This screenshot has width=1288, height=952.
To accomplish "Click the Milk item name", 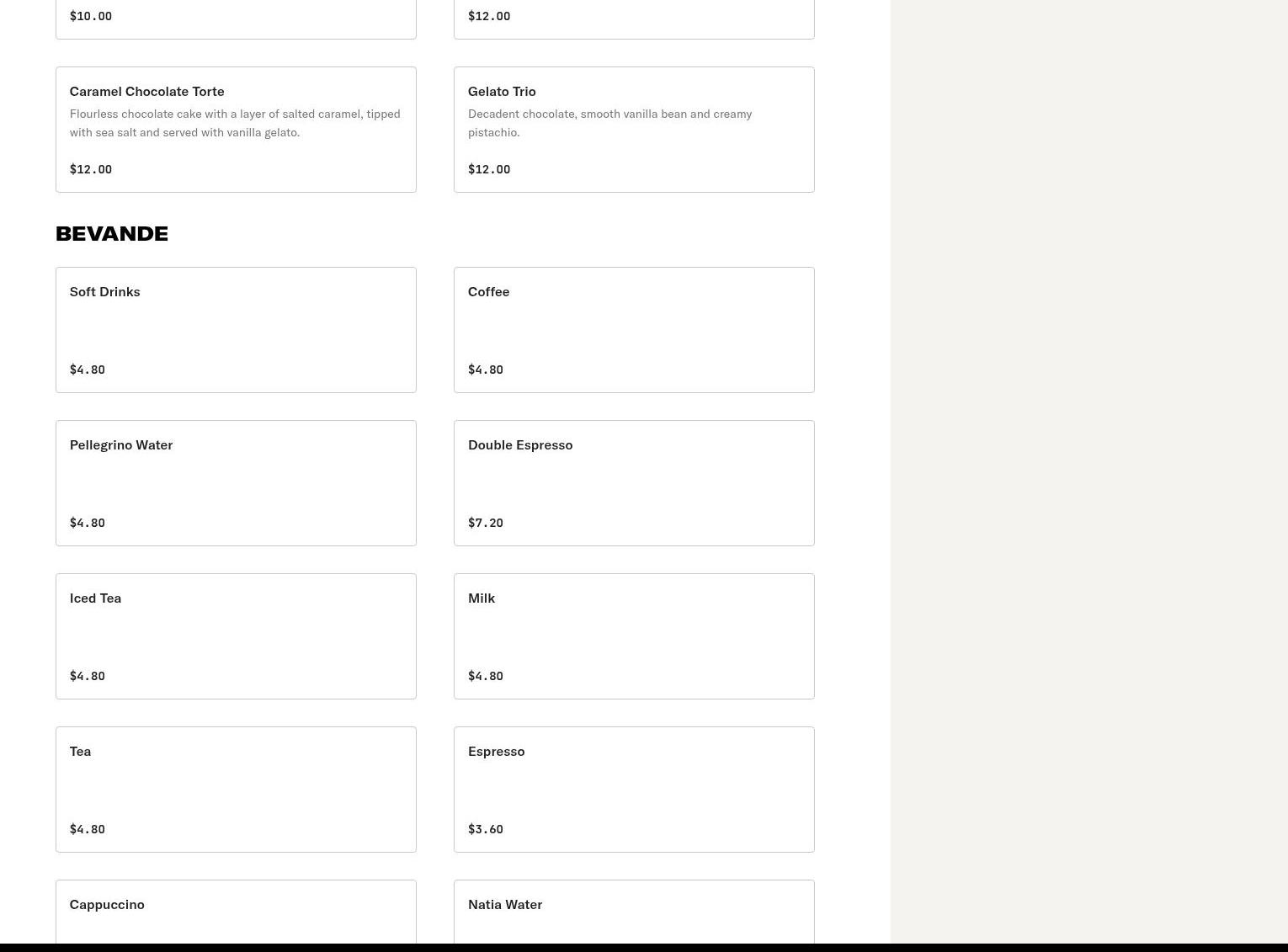I will [x=482, y=598].
